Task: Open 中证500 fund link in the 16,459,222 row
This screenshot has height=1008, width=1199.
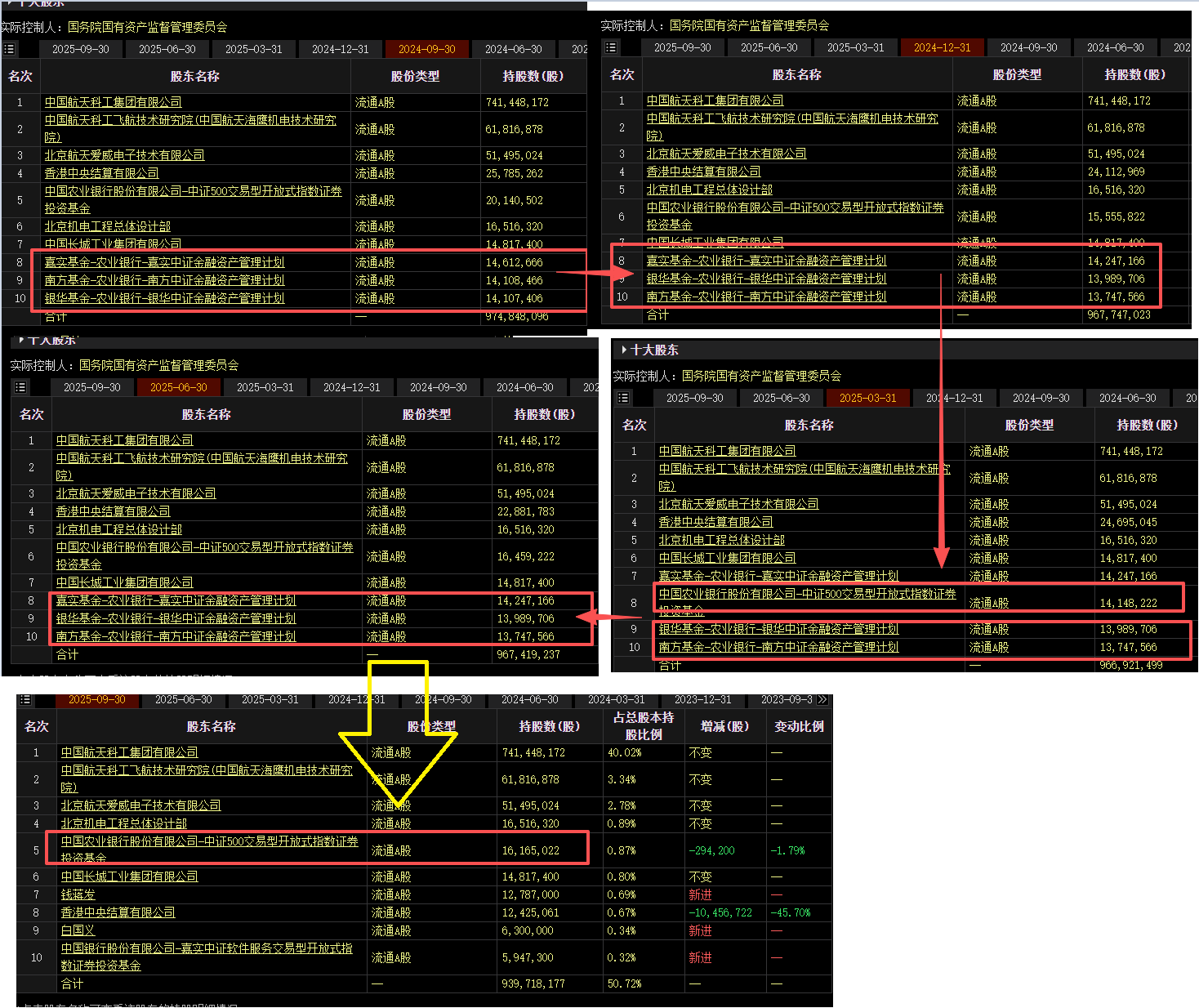Action: click(204, 555)
